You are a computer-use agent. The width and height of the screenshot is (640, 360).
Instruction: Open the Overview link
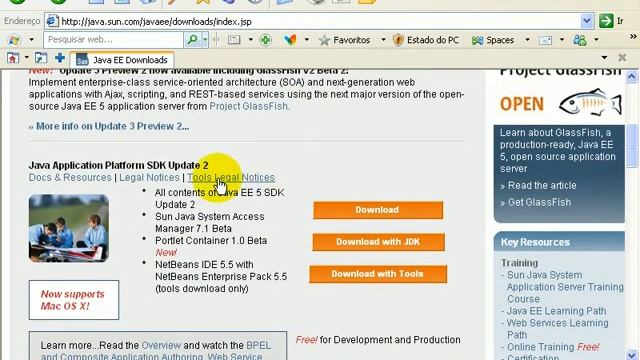pos(161,345)
